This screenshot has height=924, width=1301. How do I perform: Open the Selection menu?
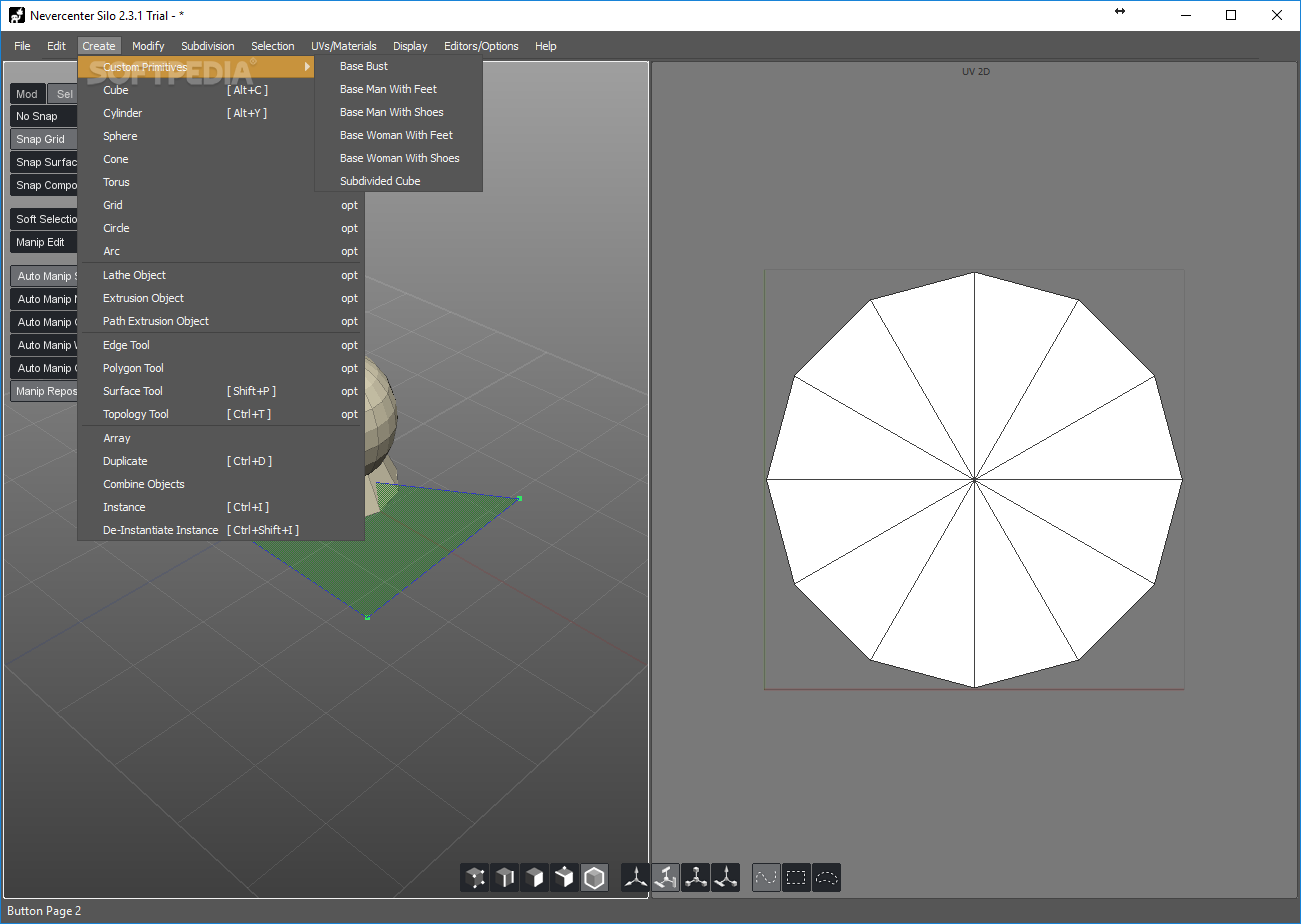[273, 46]
